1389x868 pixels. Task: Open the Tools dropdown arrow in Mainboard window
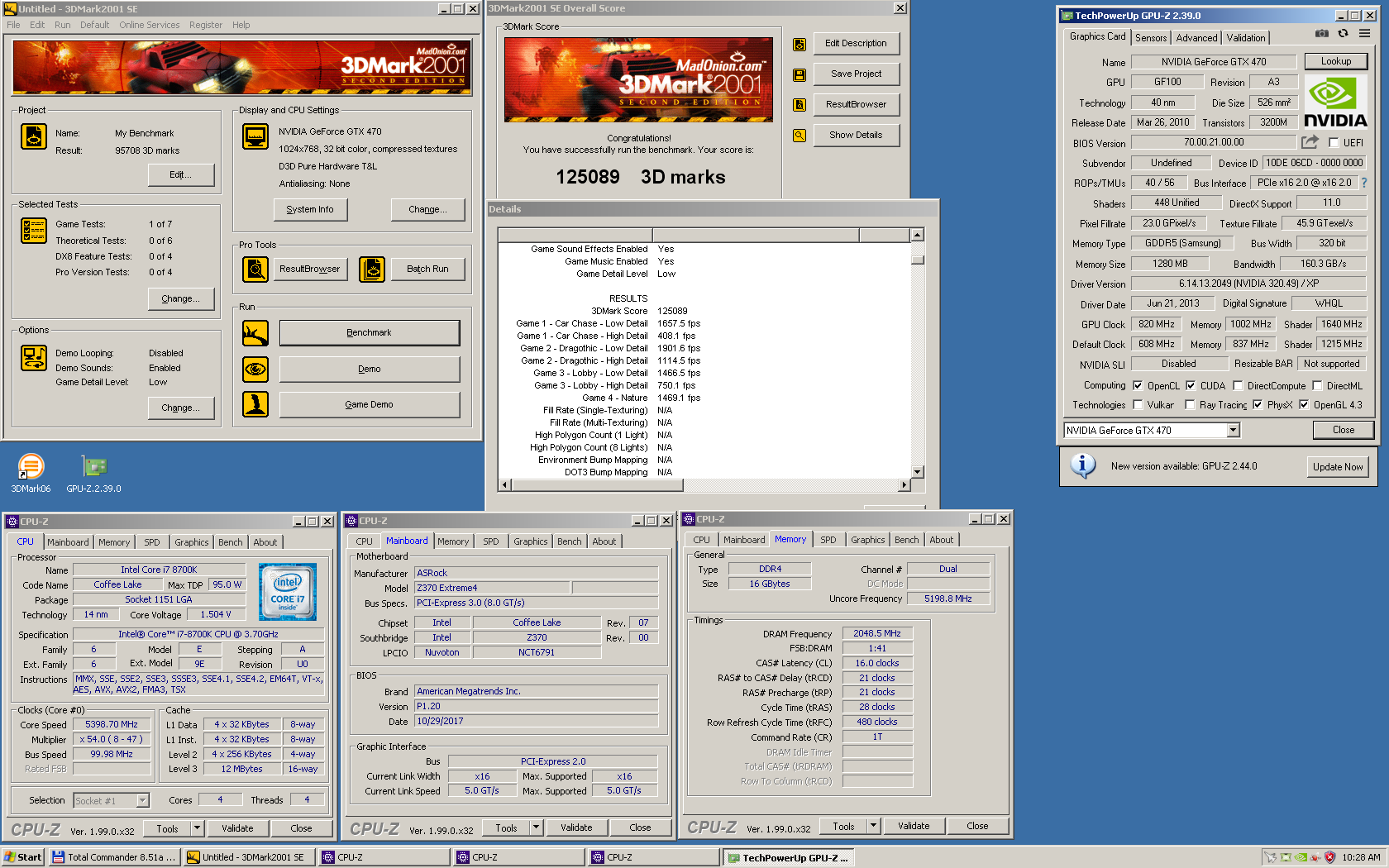pos(536,827)
